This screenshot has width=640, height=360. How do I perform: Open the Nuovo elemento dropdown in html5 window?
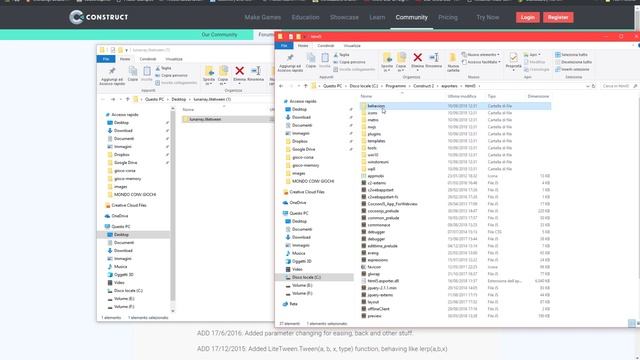click(x=480, y=55)
